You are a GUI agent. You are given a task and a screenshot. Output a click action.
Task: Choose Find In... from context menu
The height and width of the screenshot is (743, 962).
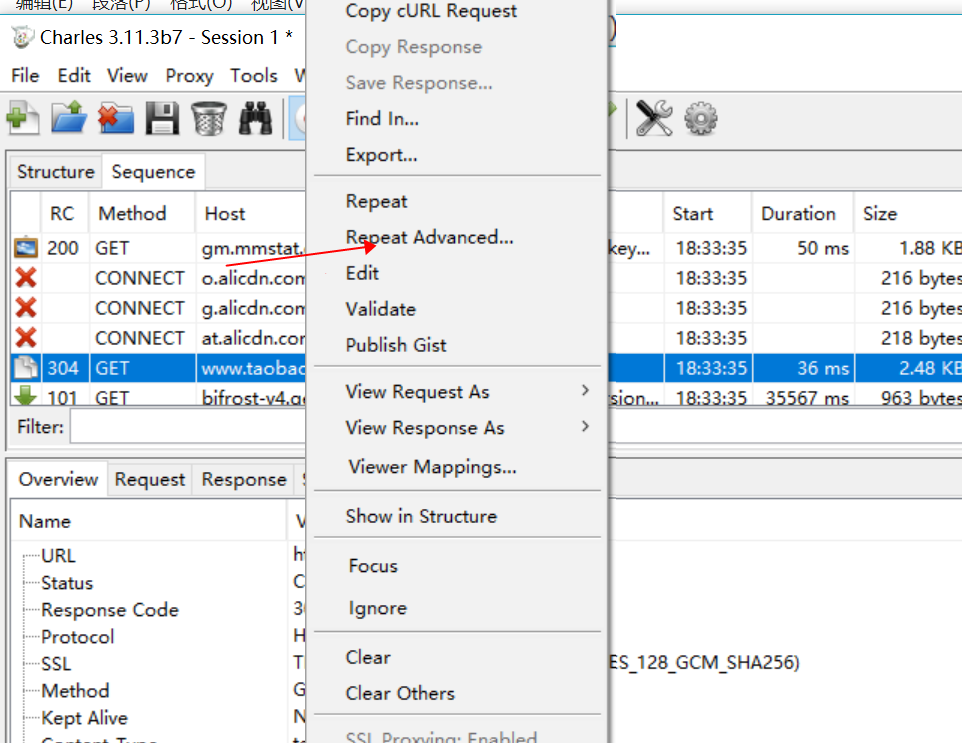(382, 118)
